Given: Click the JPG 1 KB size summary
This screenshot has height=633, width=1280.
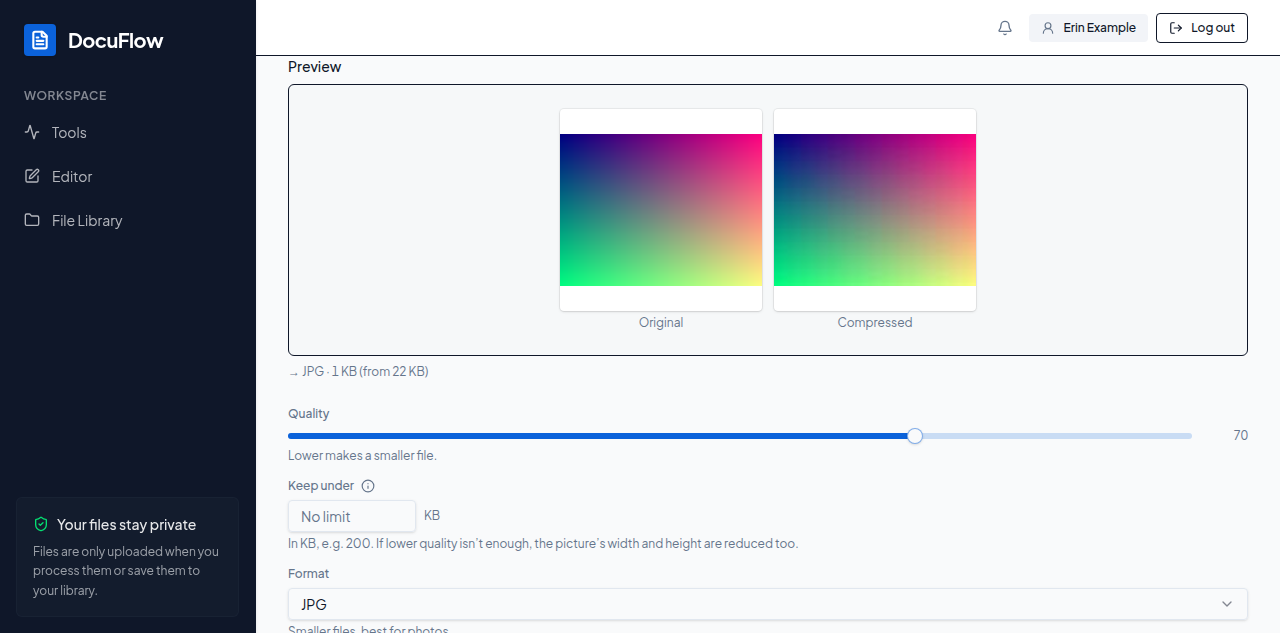Looking at the screenshot, I should [358, 371].
